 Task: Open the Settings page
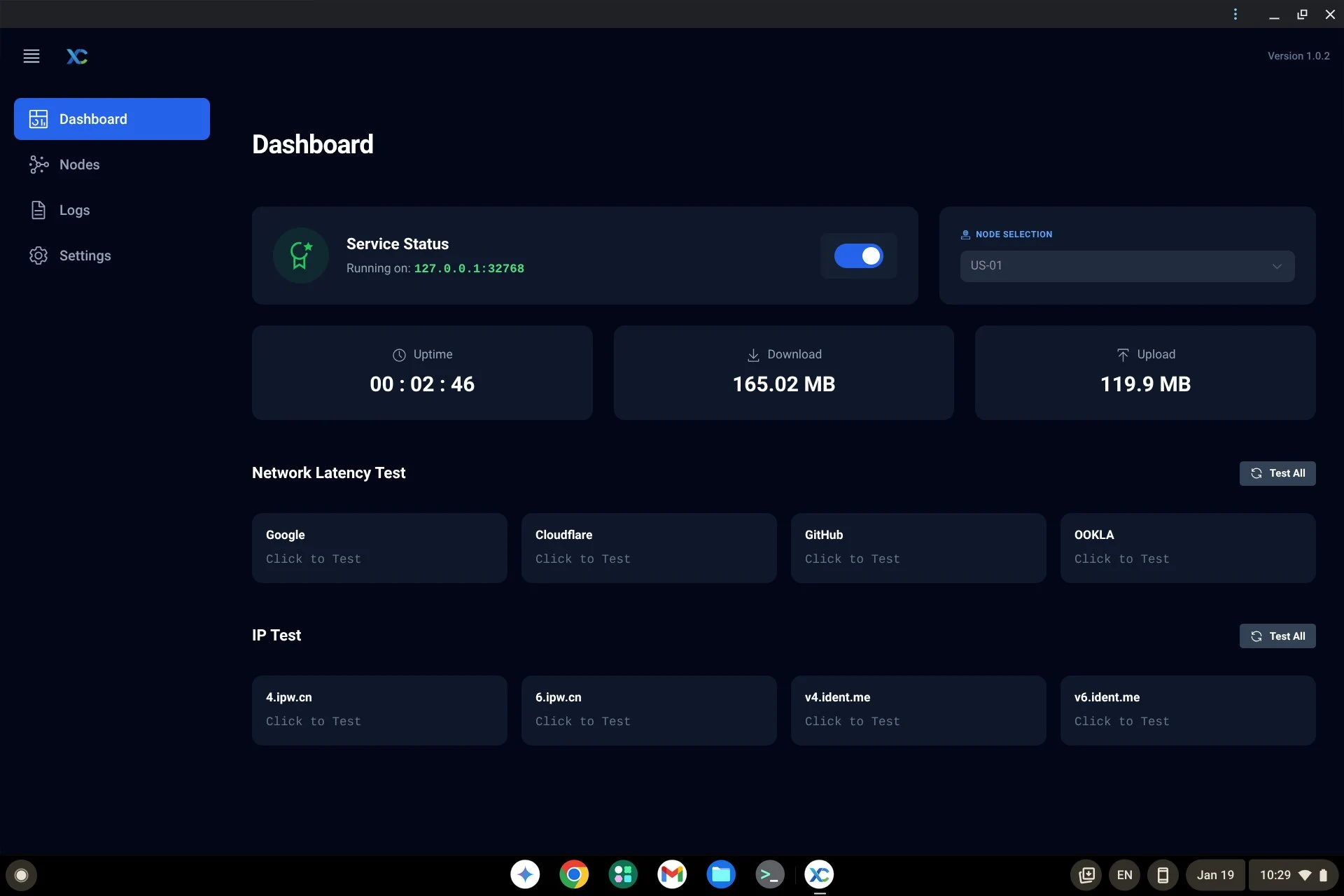tap(84, 255)
